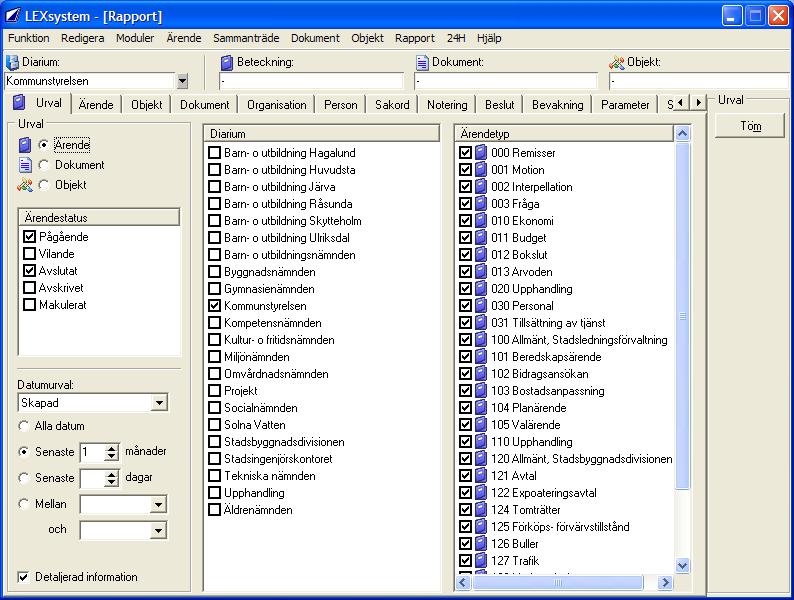
Task: Switch to the Bevakning tab
Action: coord(558,105)
